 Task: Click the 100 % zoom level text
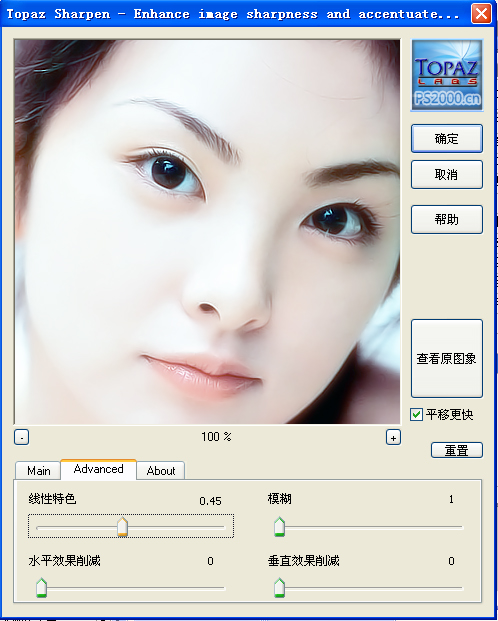(216, 437)
